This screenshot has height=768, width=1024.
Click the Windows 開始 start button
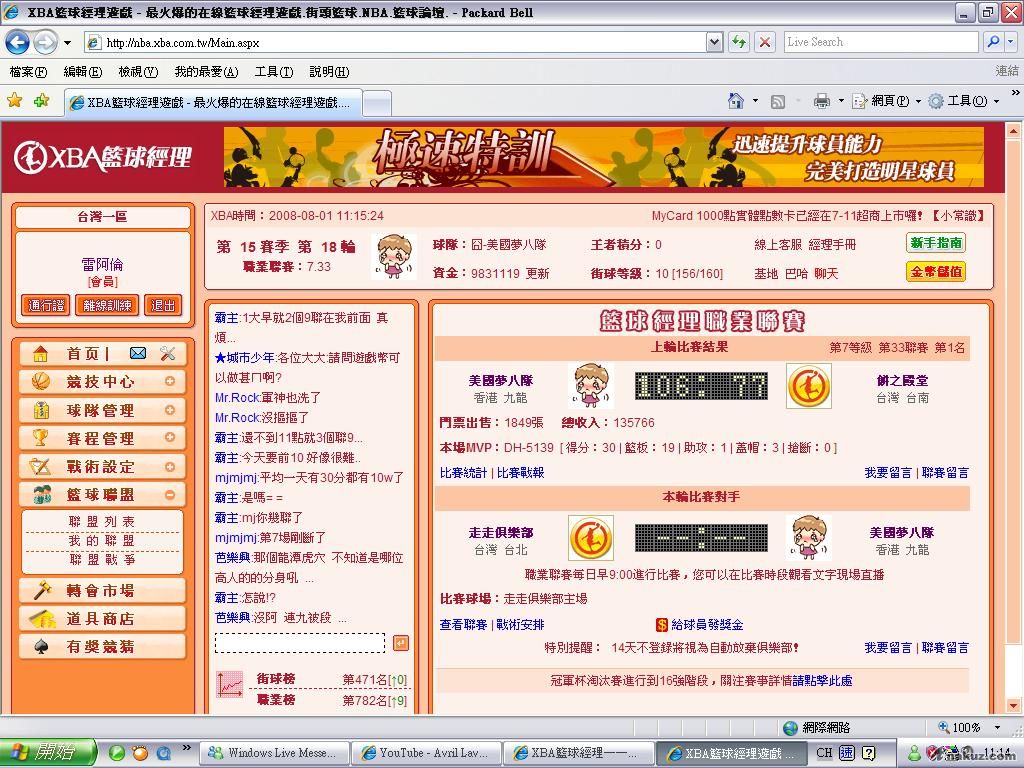[x=48, y=752]
